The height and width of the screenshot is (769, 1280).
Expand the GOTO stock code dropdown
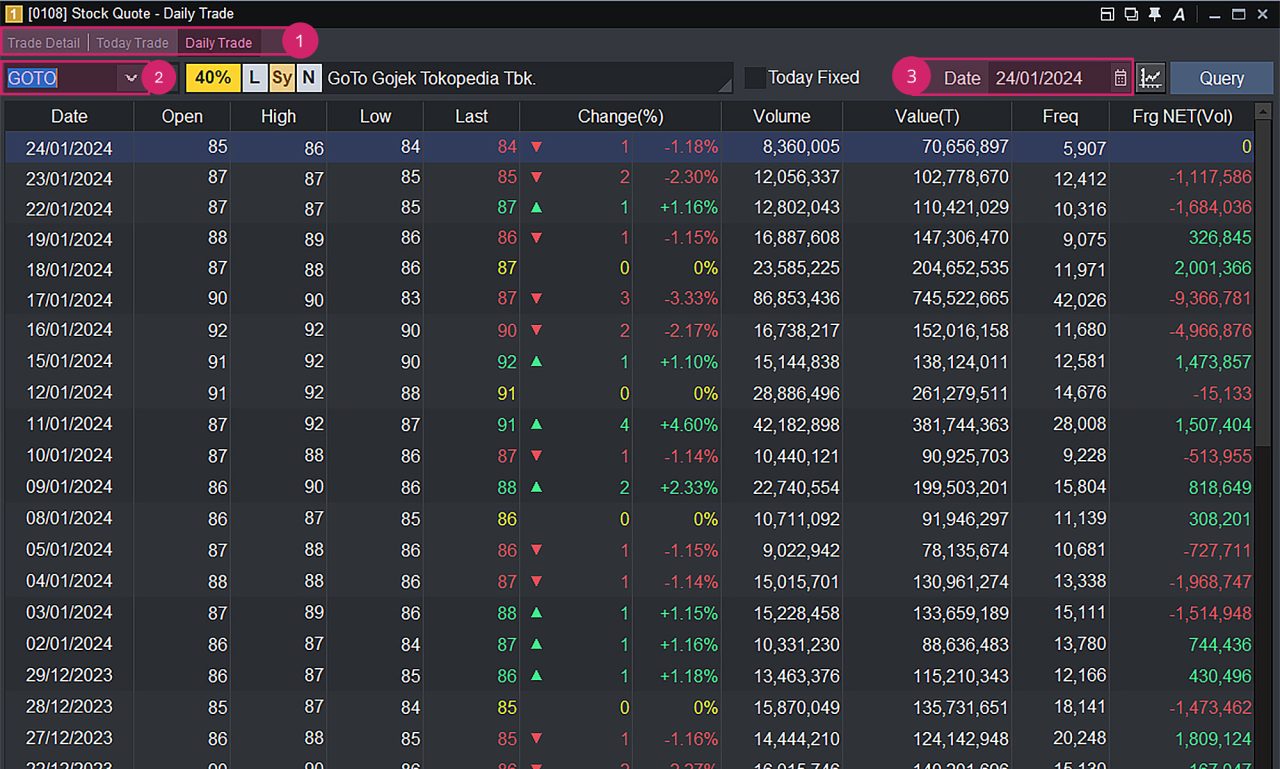[131, 78]
